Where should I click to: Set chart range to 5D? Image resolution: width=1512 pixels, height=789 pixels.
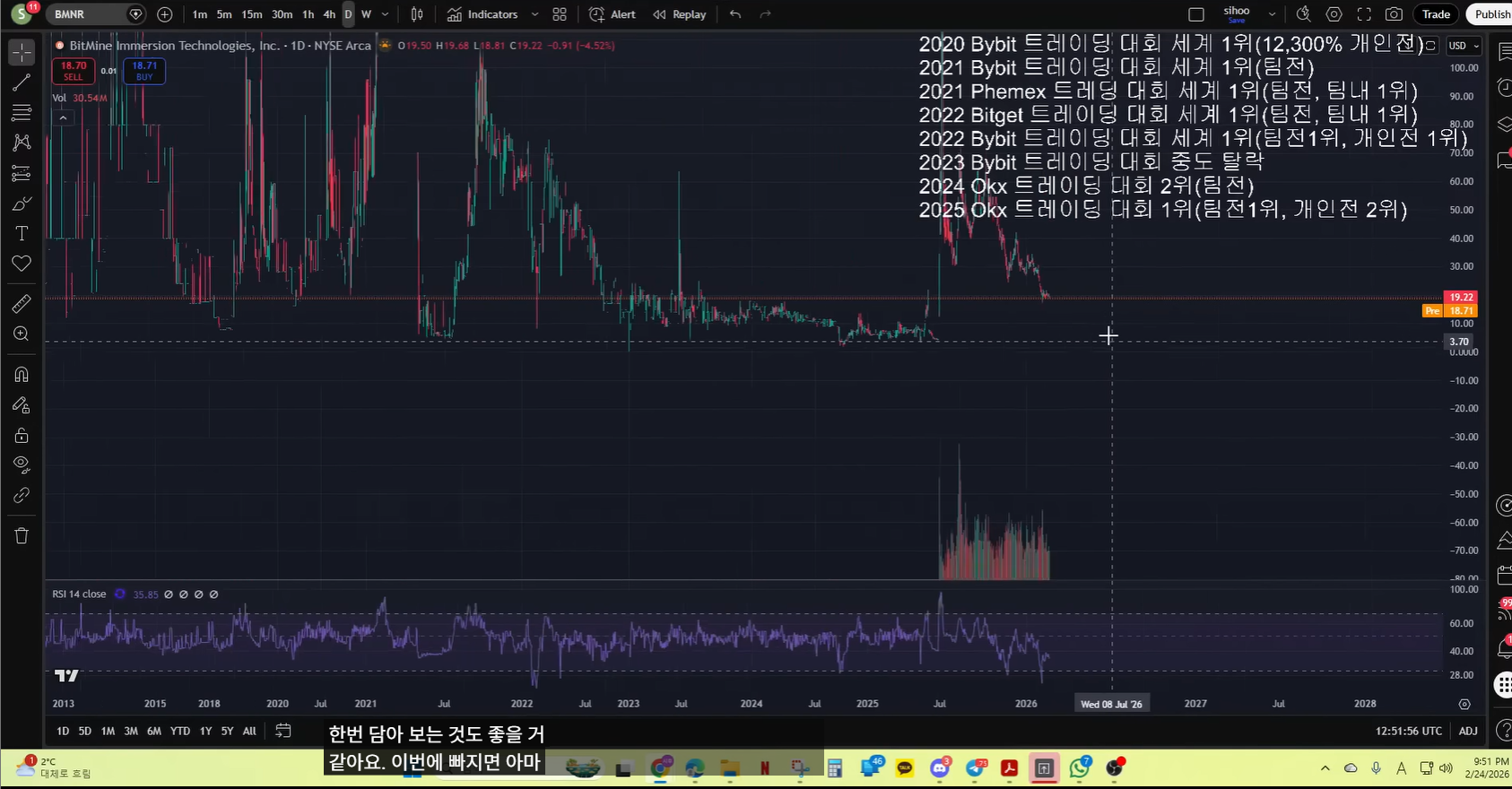[84, 731]
